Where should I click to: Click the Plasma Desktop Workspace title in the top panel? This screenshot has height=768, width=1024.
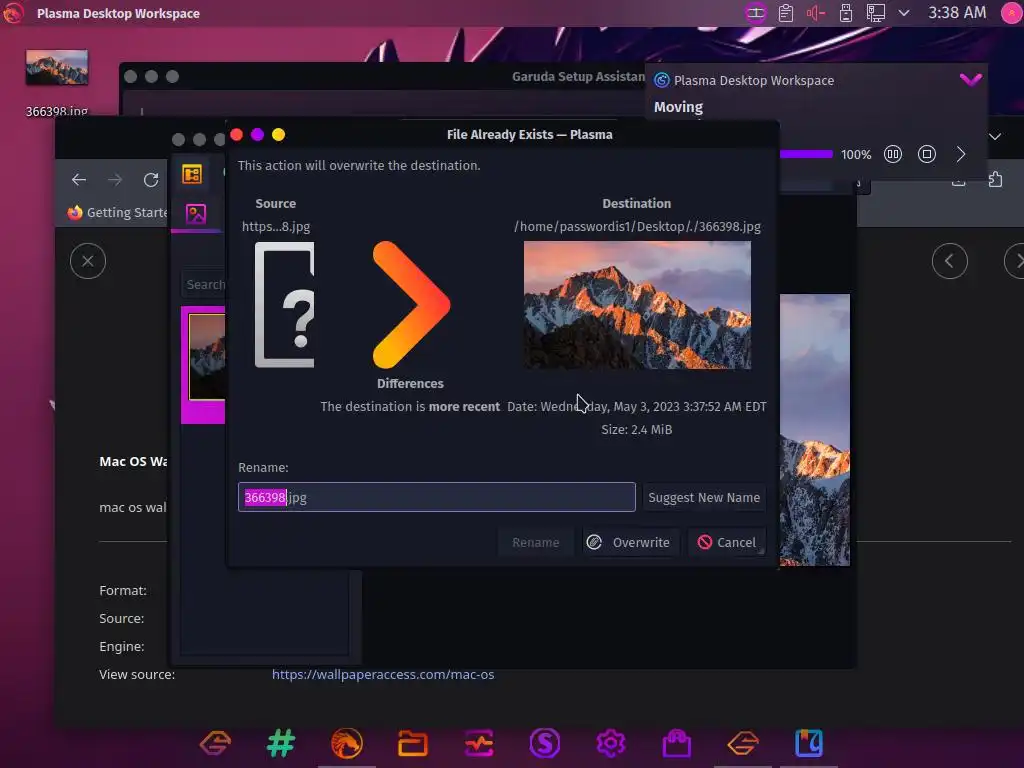(x=118, y=13)
